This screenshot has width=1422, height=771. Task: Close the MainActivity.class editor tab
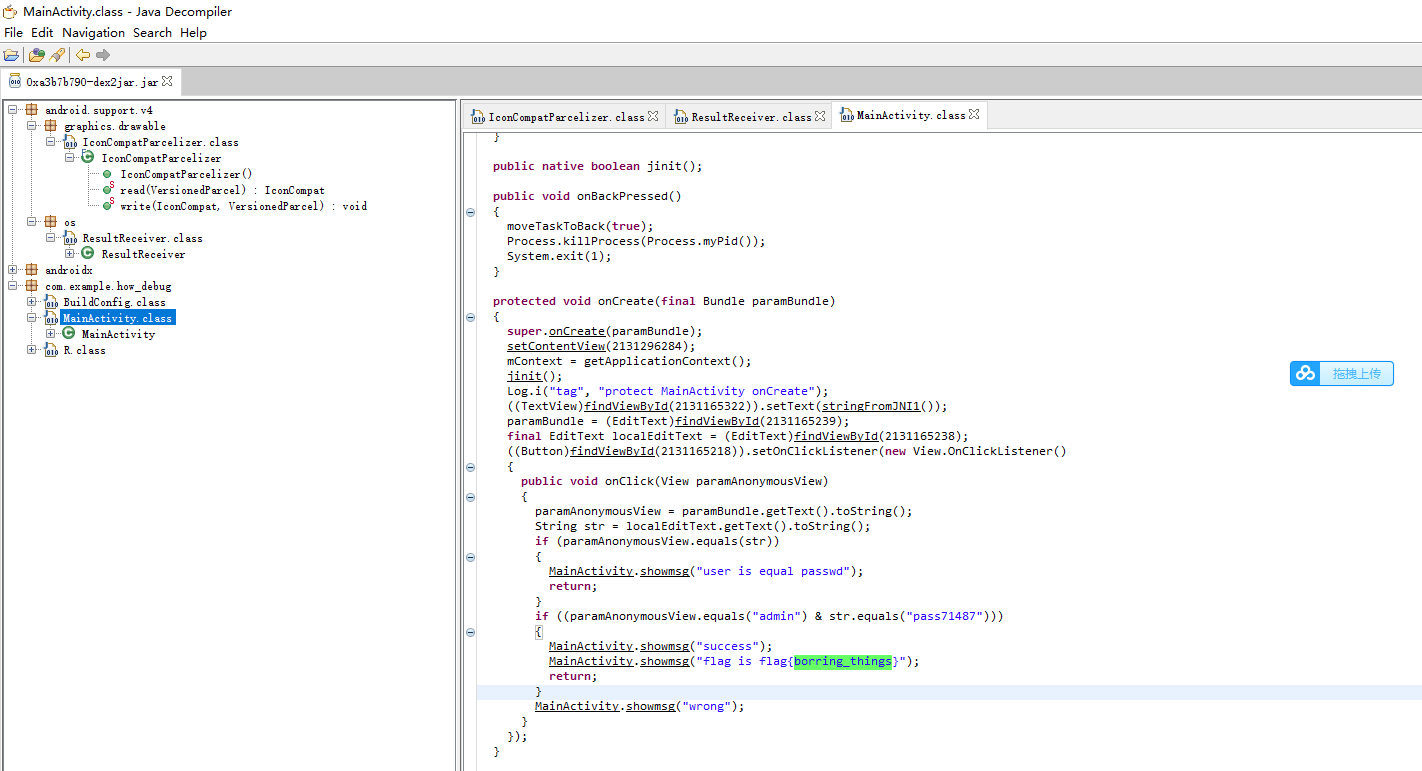click(x=974, y=115)
